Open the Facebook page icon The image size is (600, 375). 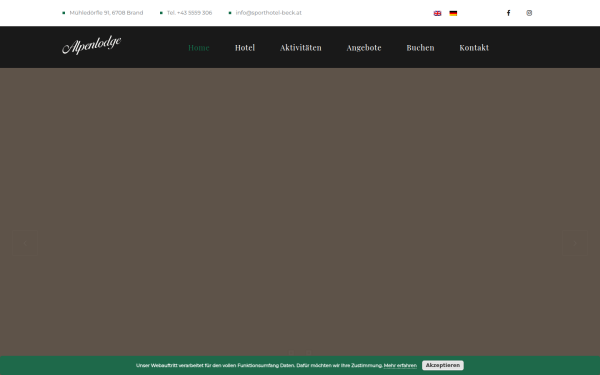508,13
